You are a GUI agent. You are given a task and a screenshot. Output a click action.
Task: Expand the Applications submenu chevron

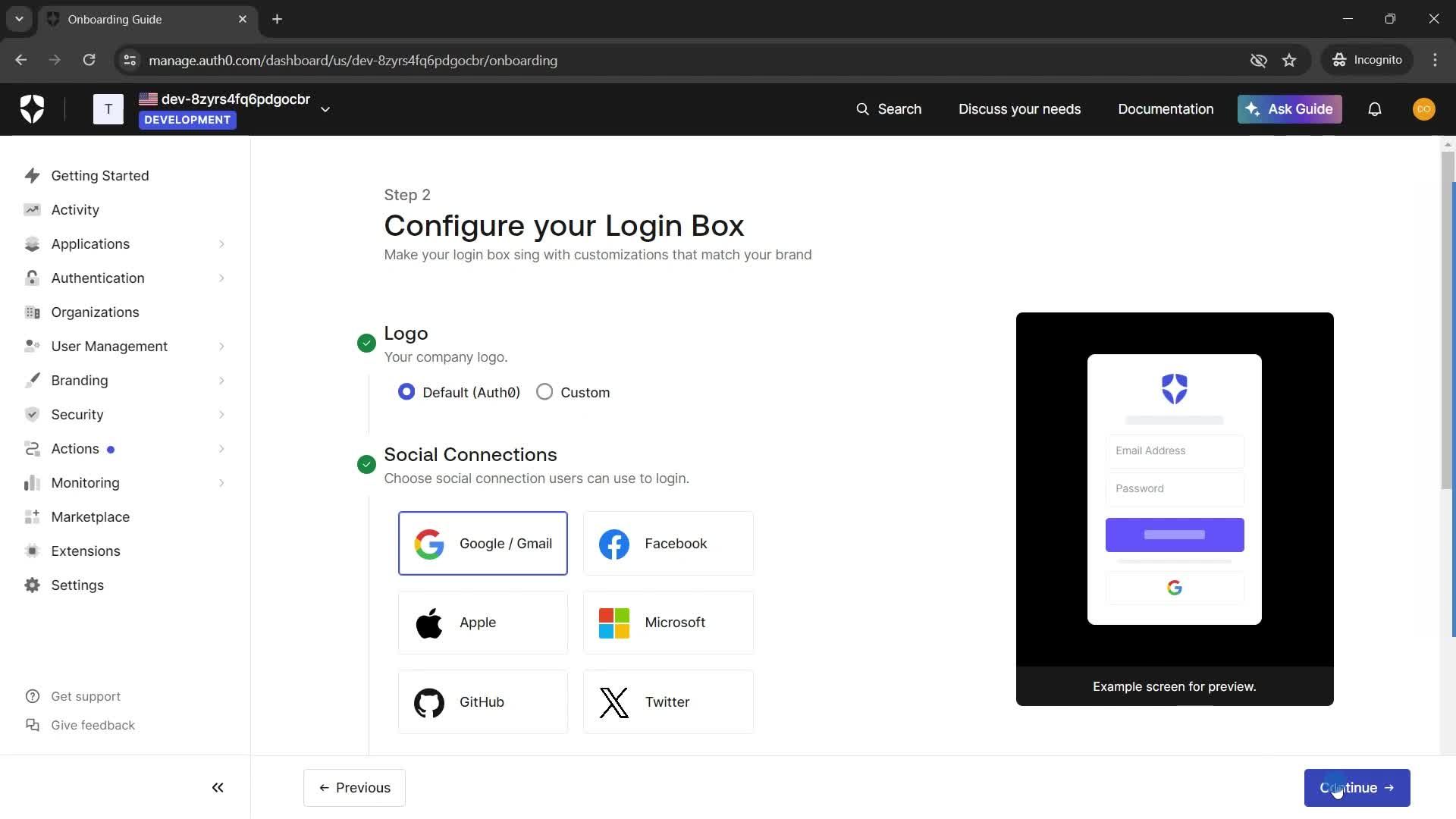pyautogui.click(x=221, y=244)
